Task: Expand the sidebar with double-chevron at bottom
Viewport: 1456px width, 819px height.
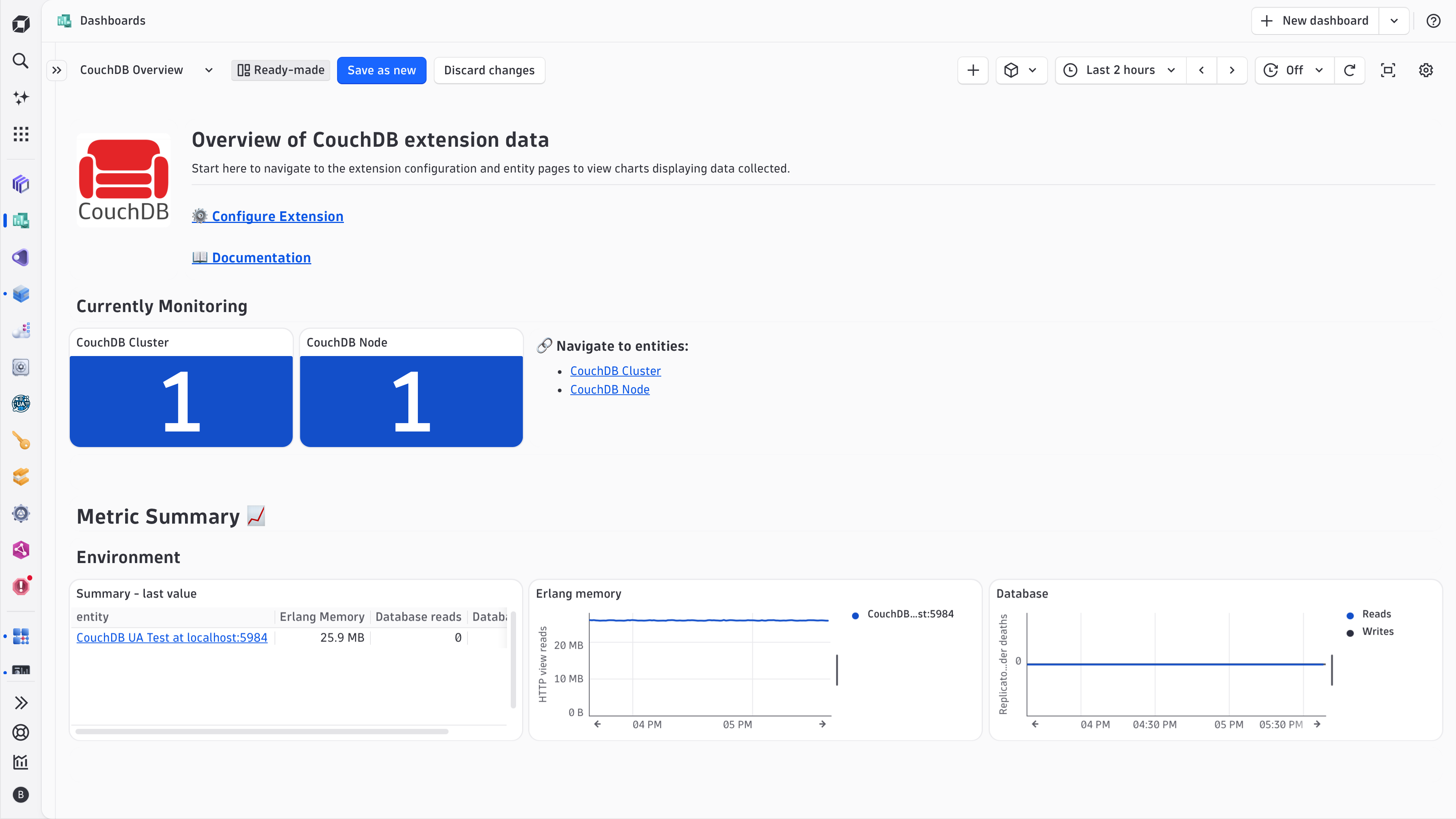Action: 21,703
